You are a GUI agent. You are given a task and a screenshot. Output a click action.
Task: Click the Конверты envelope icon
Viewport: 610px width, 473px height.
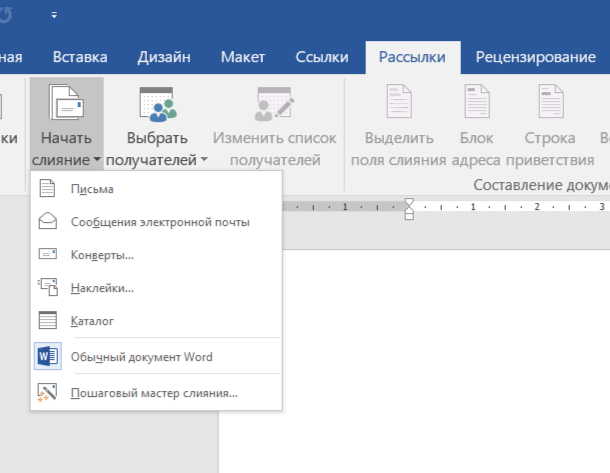48,255
